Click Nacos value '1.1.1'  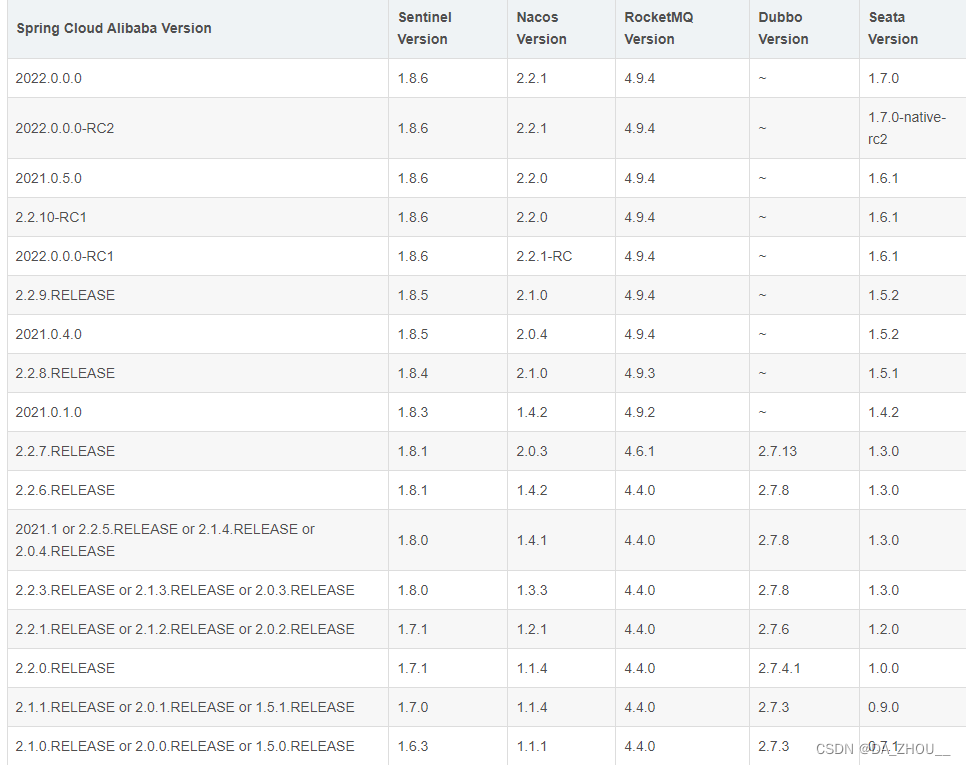point(532,746)
